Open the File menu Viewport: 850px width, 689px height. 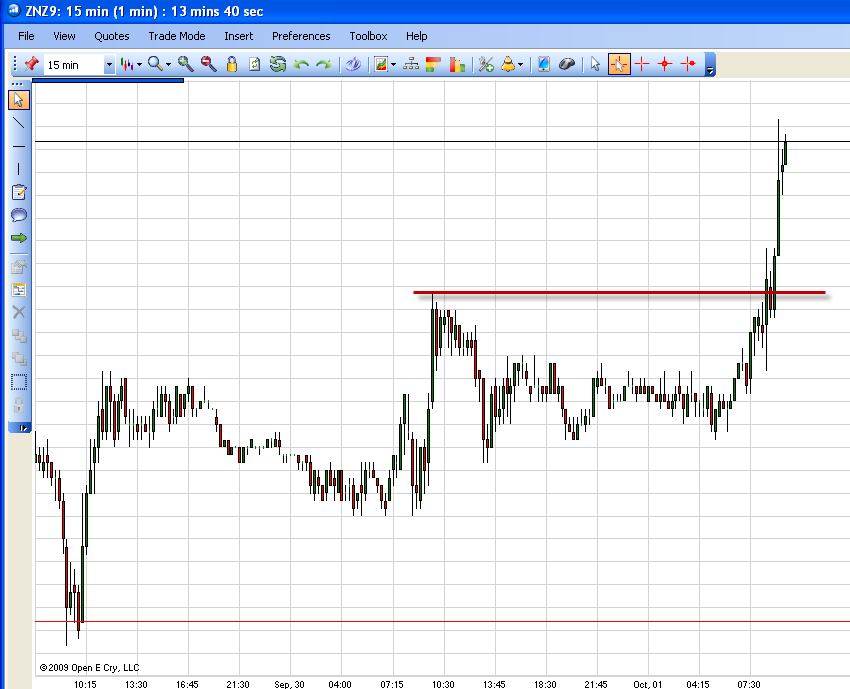pyautogui.click(x=26, y=36)
